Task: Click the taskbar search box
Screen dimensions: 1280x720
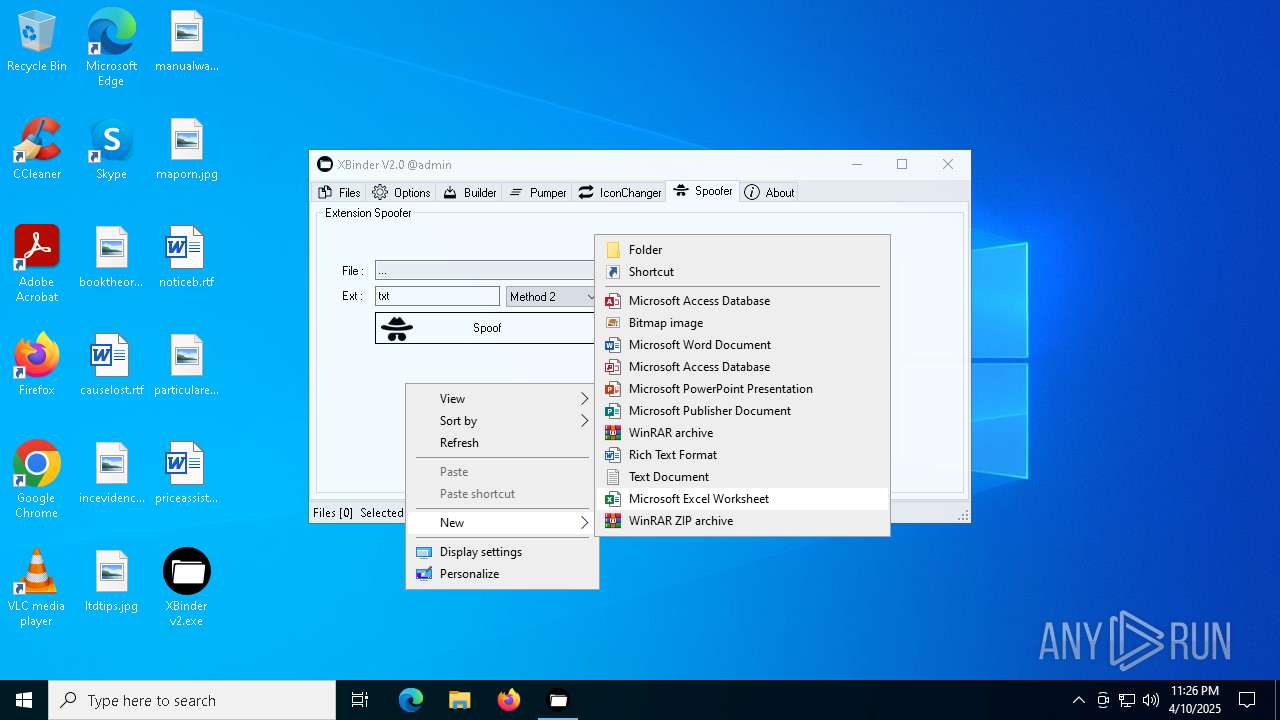Action: pyautogui.click(x=192, y=700)
